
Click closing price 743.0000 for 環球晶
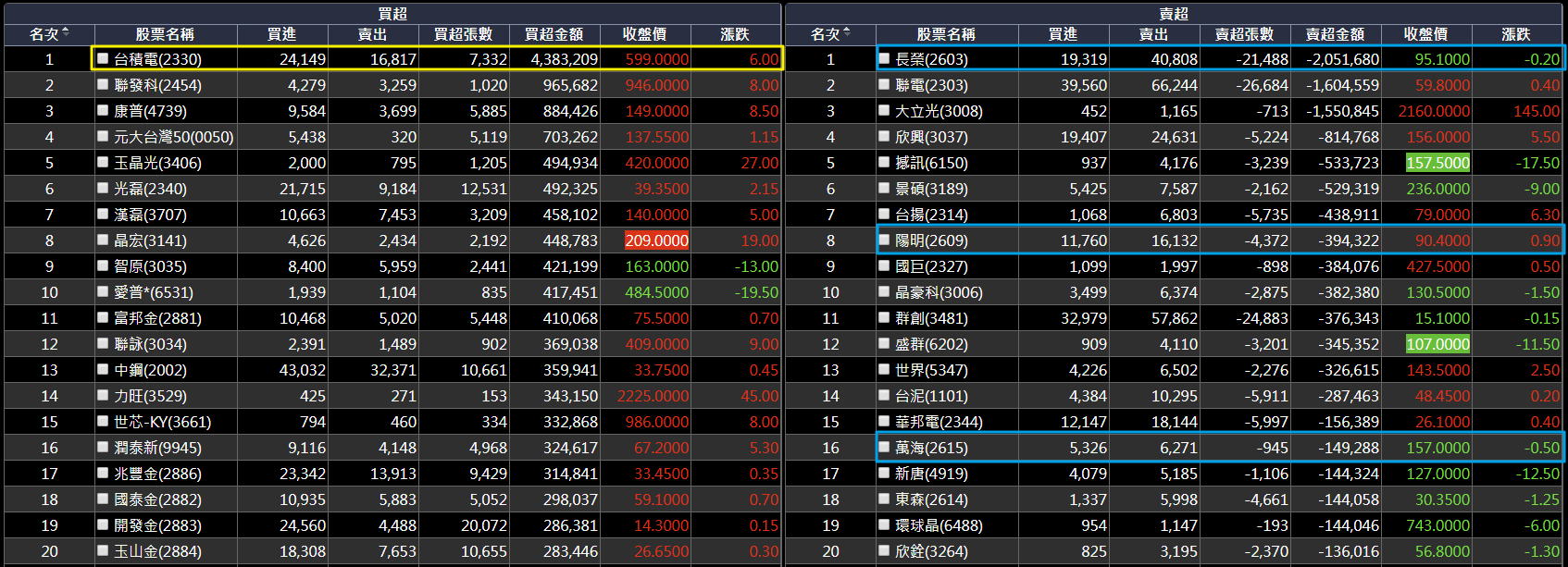(1437, 524)
